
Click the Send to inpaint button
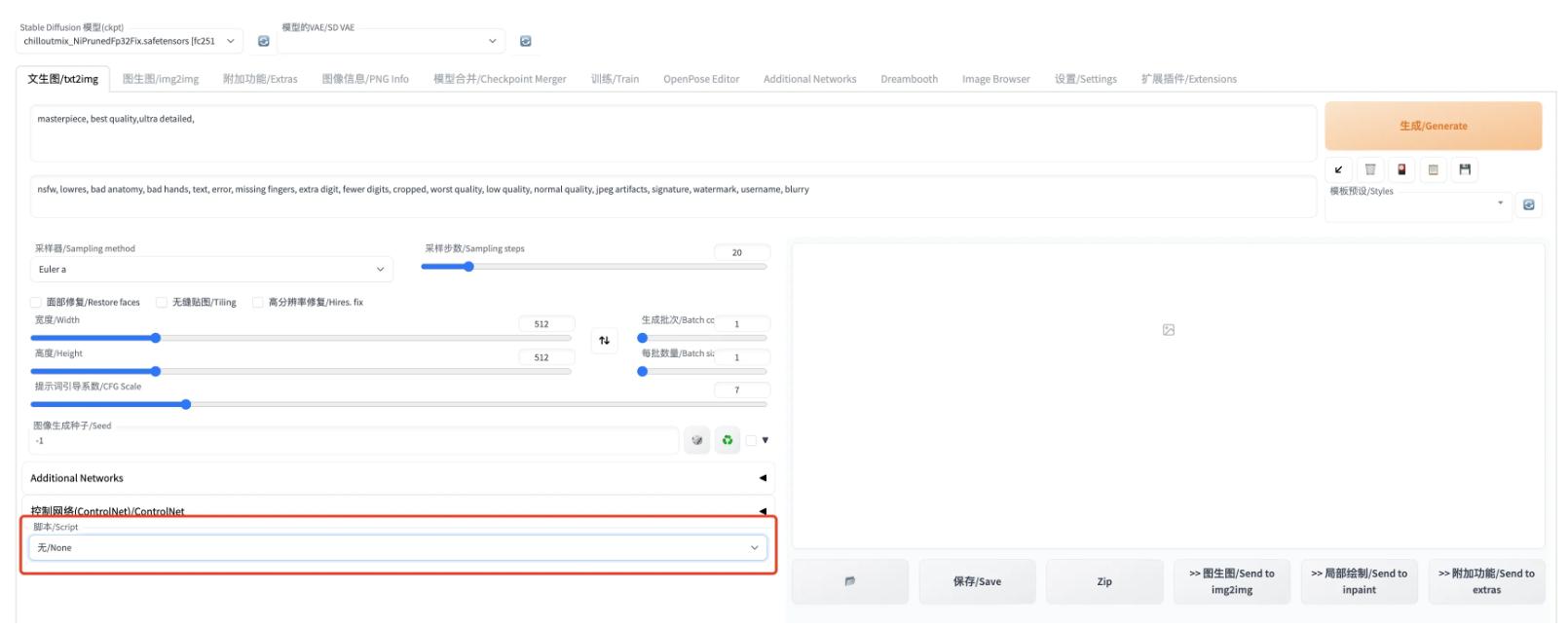click(1359, 581)
